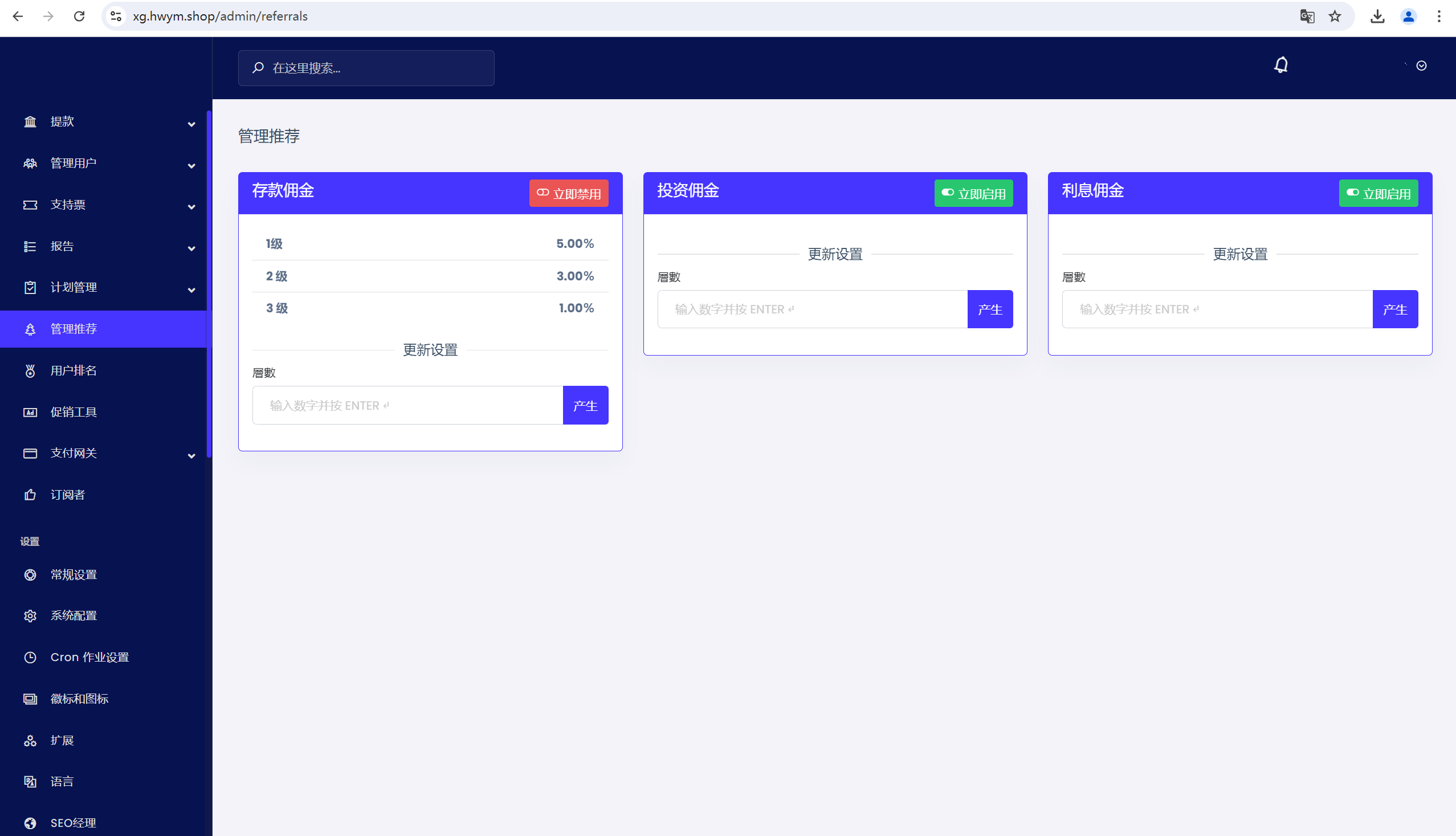Screen dimensions: 1456x836
Task: Focus 層數 input in 利息佣金 card
Action: (x=1217, y=309)
